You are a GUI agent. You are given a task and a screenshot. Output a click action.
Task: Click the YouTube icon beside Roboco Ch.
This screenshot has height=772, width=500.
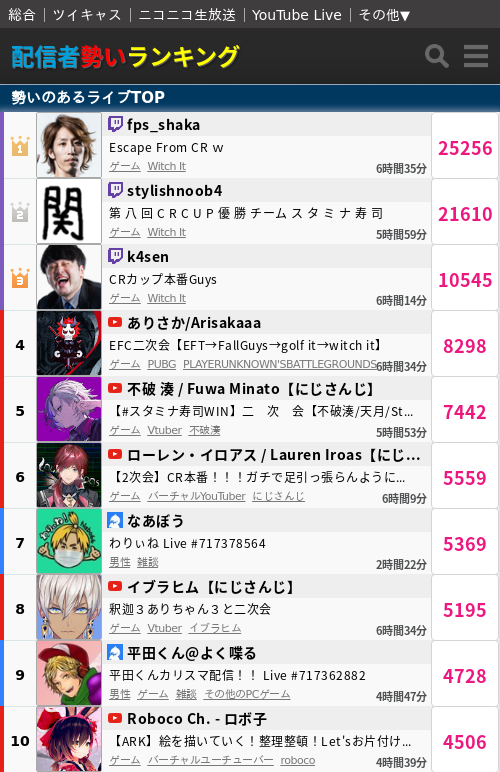115,718
